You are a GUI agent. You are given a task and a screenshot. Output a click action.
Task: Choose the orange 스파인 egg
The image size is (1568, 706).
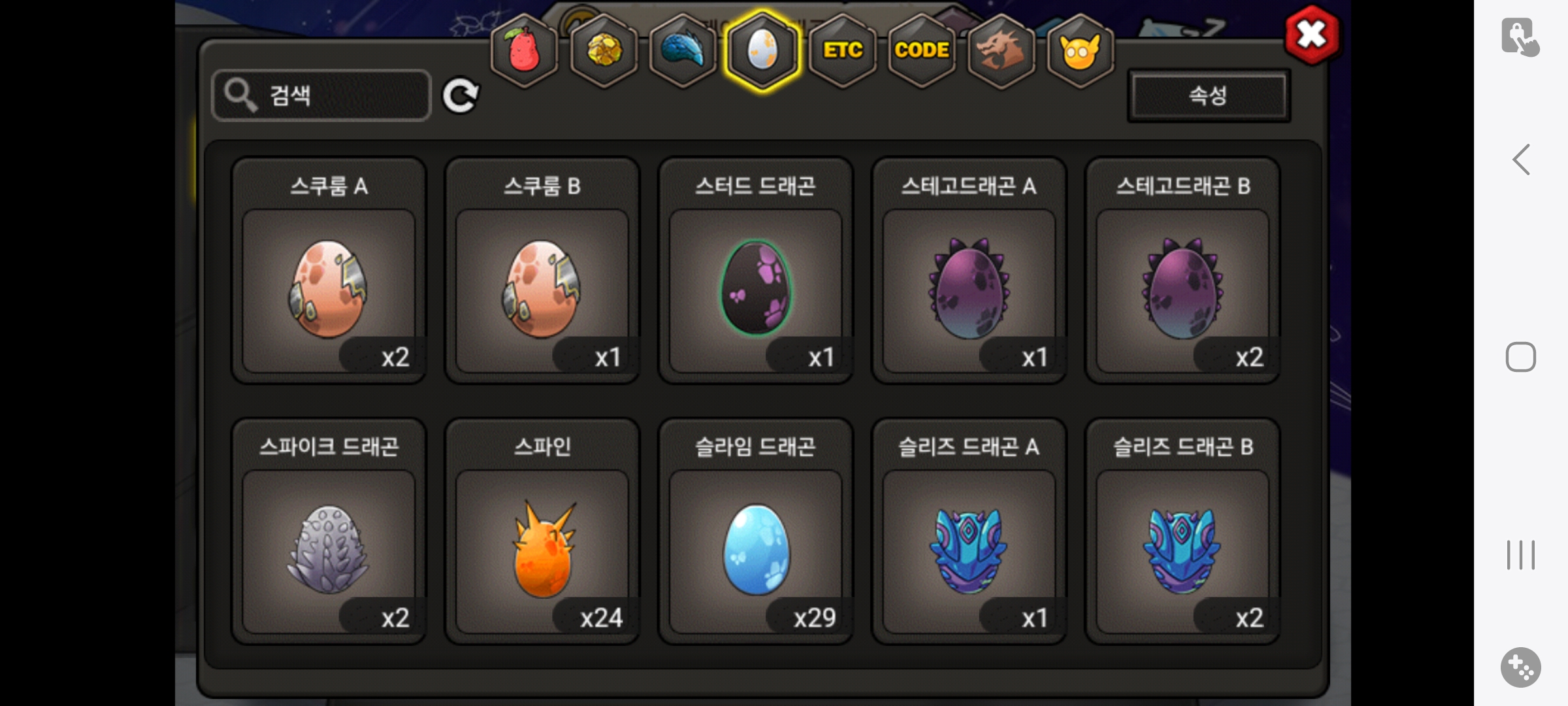542,531
